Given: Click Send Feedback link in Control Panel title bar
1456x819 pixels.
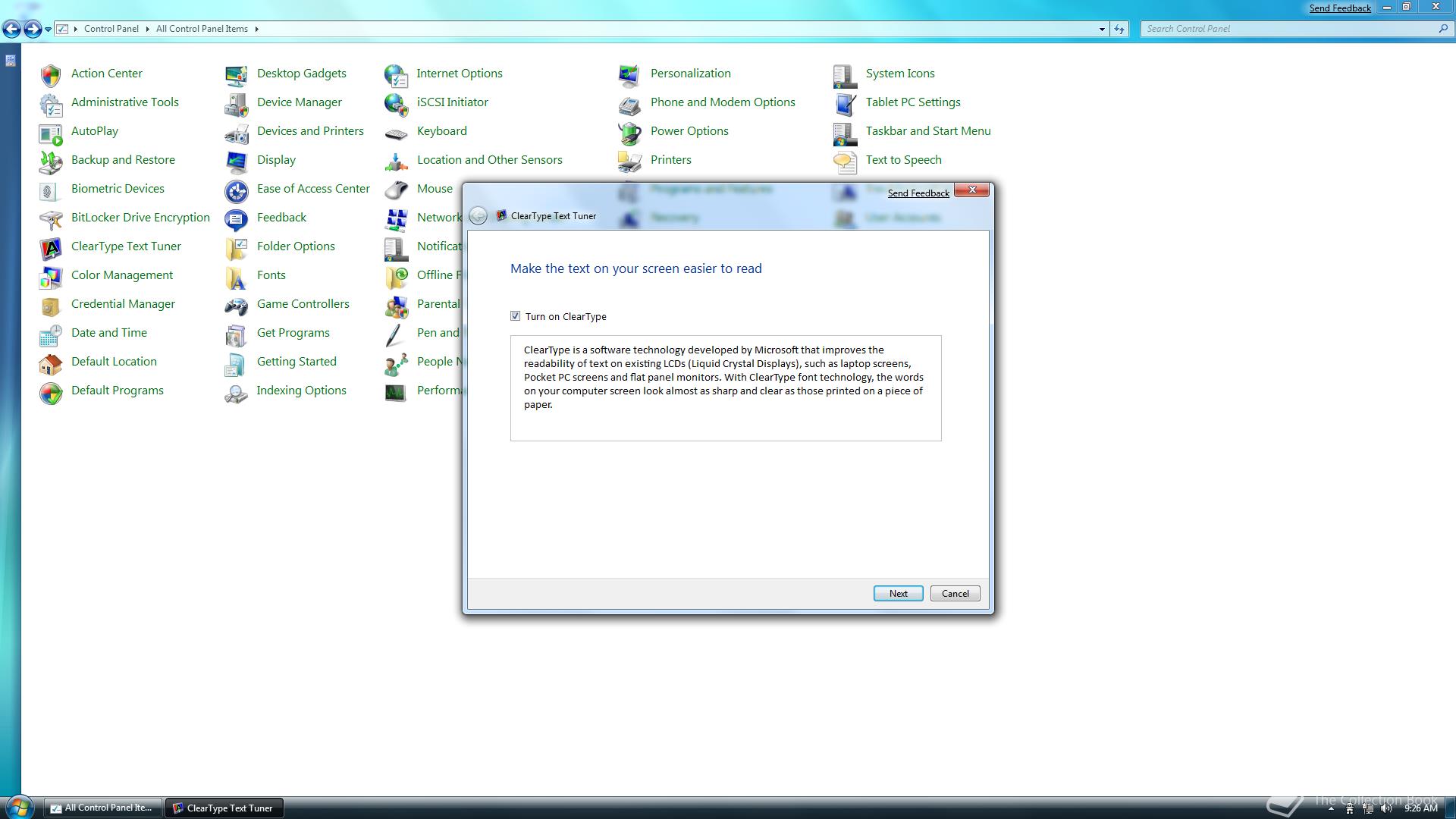Looking at the screenshot, I should tap(1340, 8).
